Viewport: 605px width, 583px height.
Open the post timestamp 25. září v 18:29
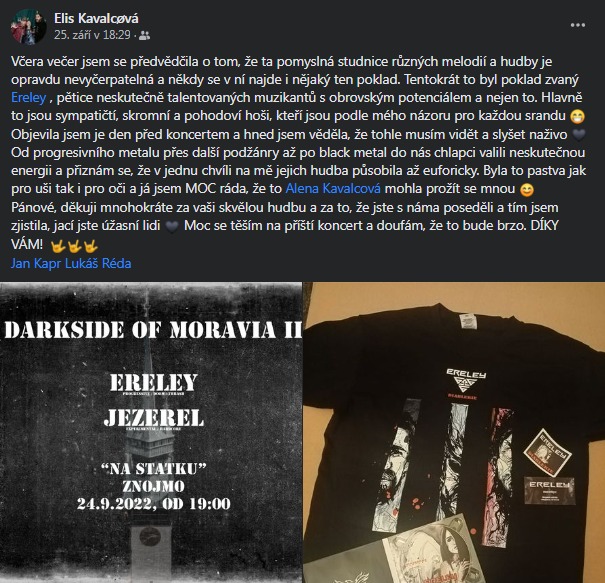point(92,35)
